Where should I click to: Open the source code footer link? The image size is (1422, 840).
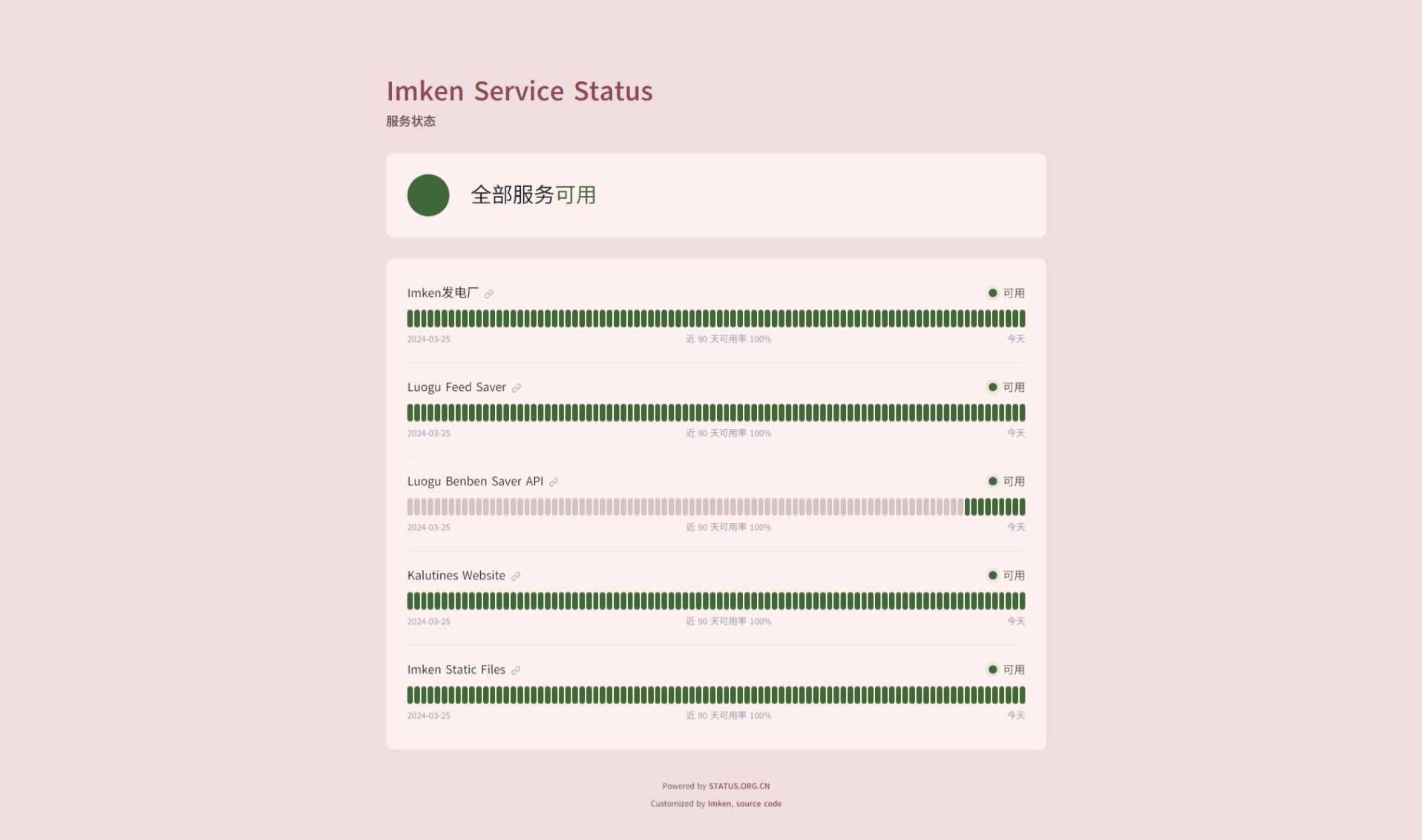tap(758, 804)
